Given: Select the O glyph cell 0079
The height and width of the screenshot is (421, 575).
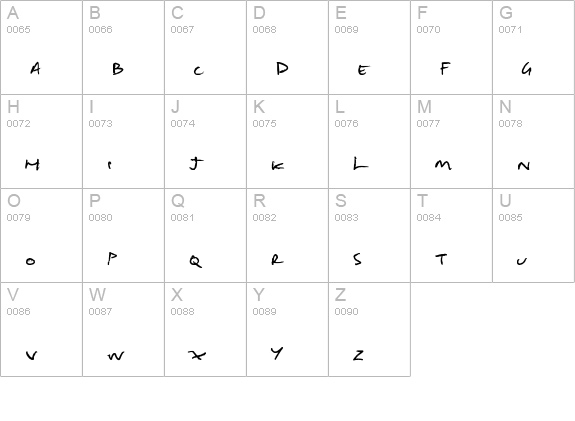Looking at the screenshot, I should coord(41,235).
